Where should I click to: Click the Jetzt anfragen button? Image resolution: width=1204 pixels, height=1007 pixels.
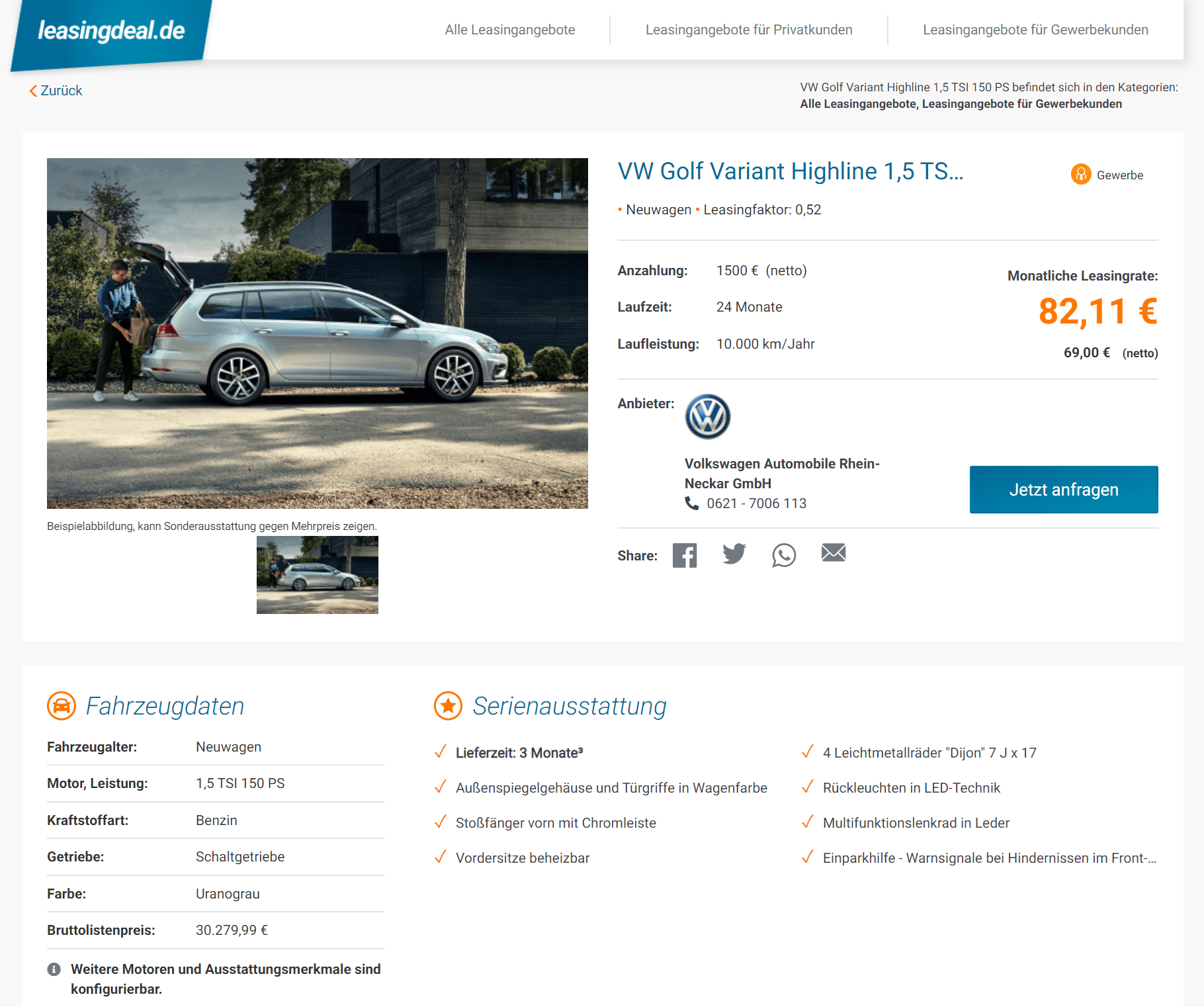[x=1064, y=490]
